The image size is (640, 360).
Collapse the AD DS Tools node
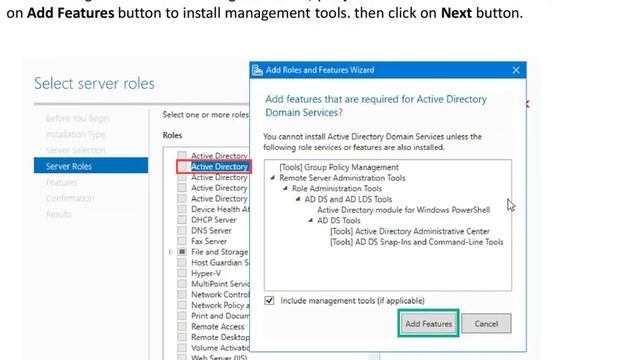(x=311, y=220)
